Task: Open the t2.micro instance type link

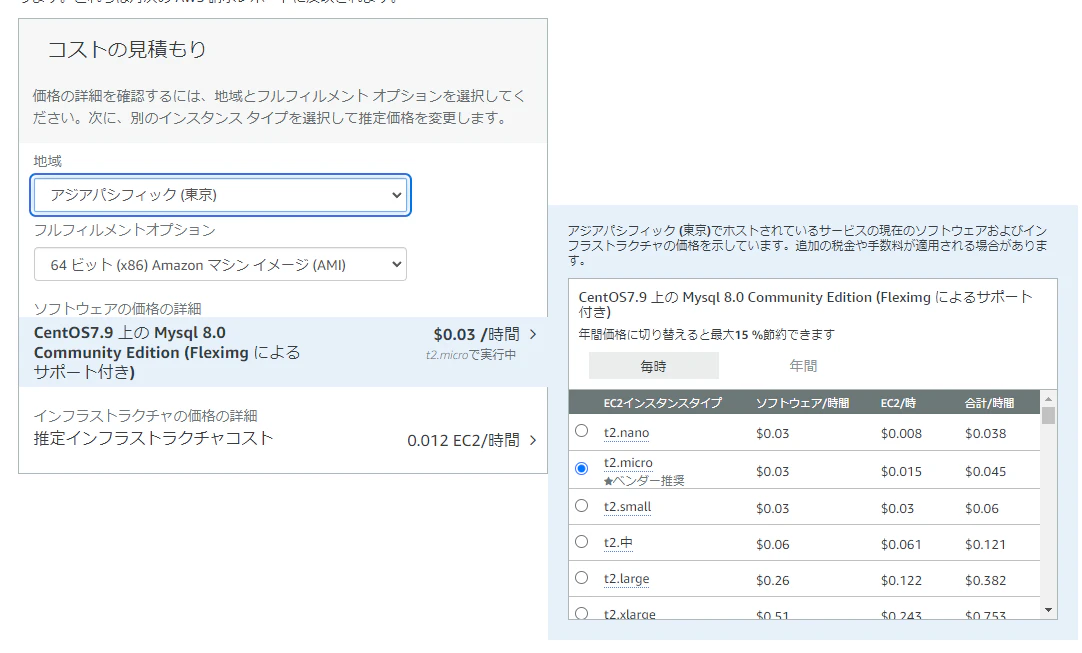Action: tap(628, 462)
